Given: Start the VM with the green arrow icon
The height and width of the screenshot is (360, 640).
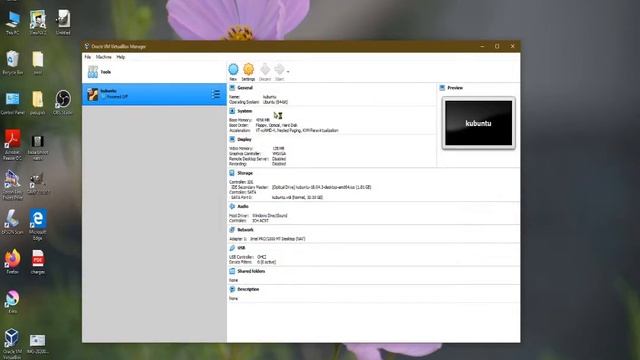Looking at the screenshot, I should click(x=279, y=69).
